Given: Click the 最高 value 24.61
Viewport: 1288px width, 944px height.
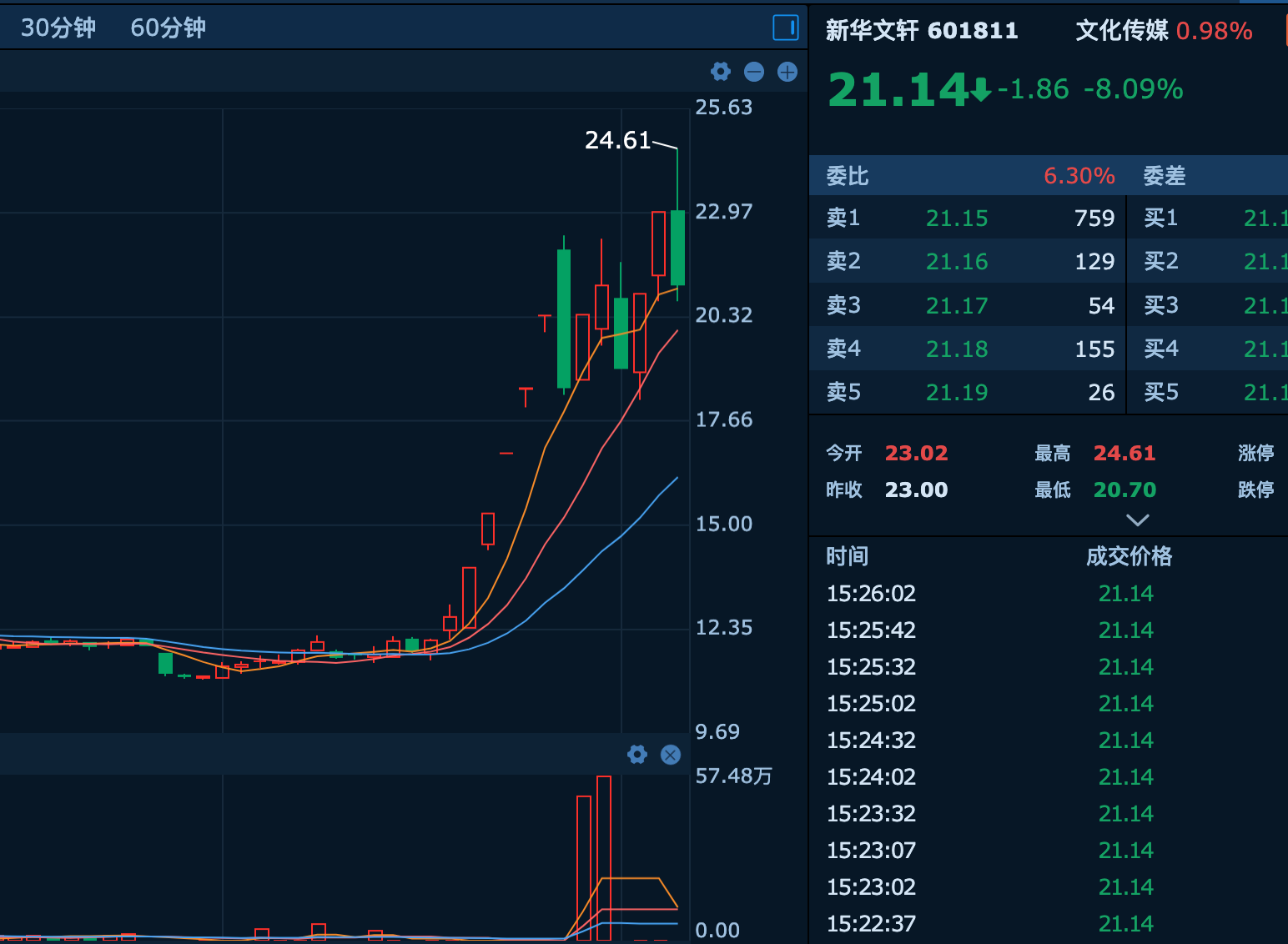Looking at the screenshot, I should [1124, 453].
